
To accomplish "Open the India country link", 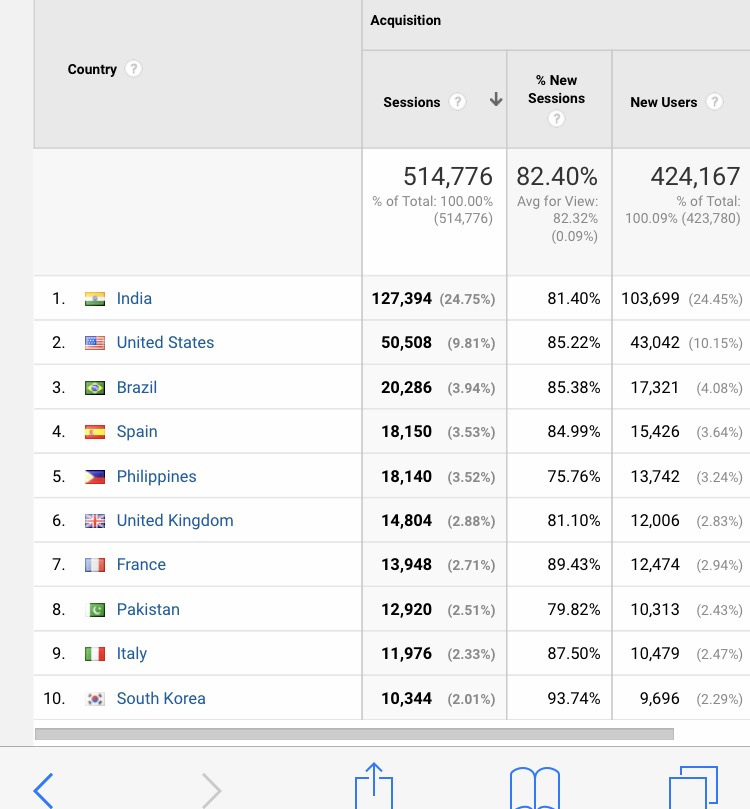I will (x=134, y=298).
